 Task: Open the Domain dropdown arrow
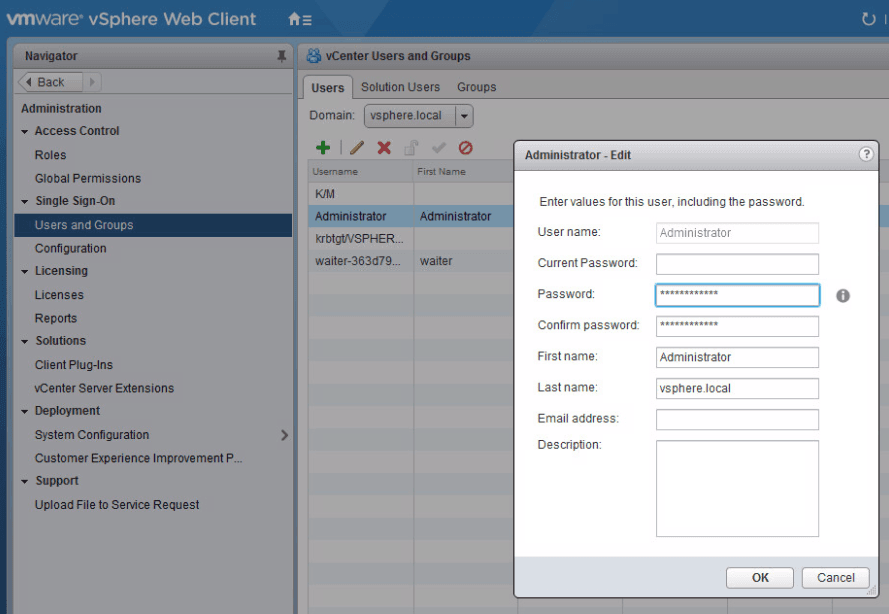click(x=464, y=116)
